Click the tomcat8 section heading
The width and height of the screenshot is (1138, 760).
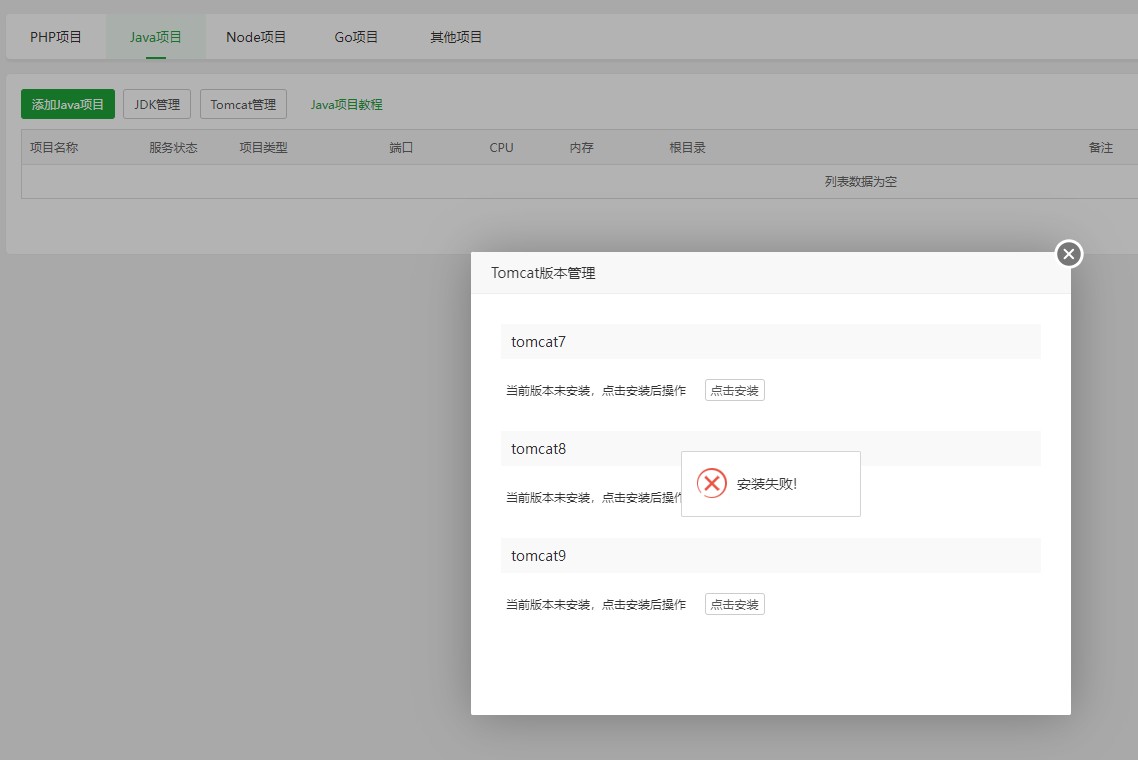click(539, 449)
